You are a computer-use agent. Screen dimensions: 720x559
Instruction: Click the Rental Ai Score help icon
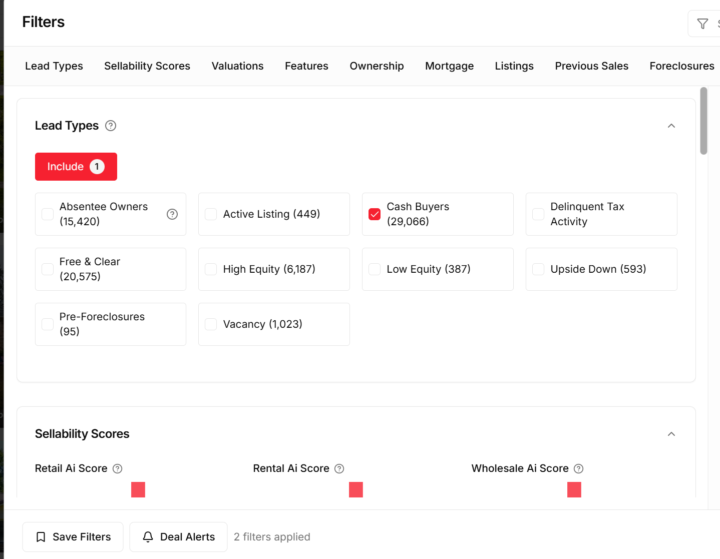339,469
